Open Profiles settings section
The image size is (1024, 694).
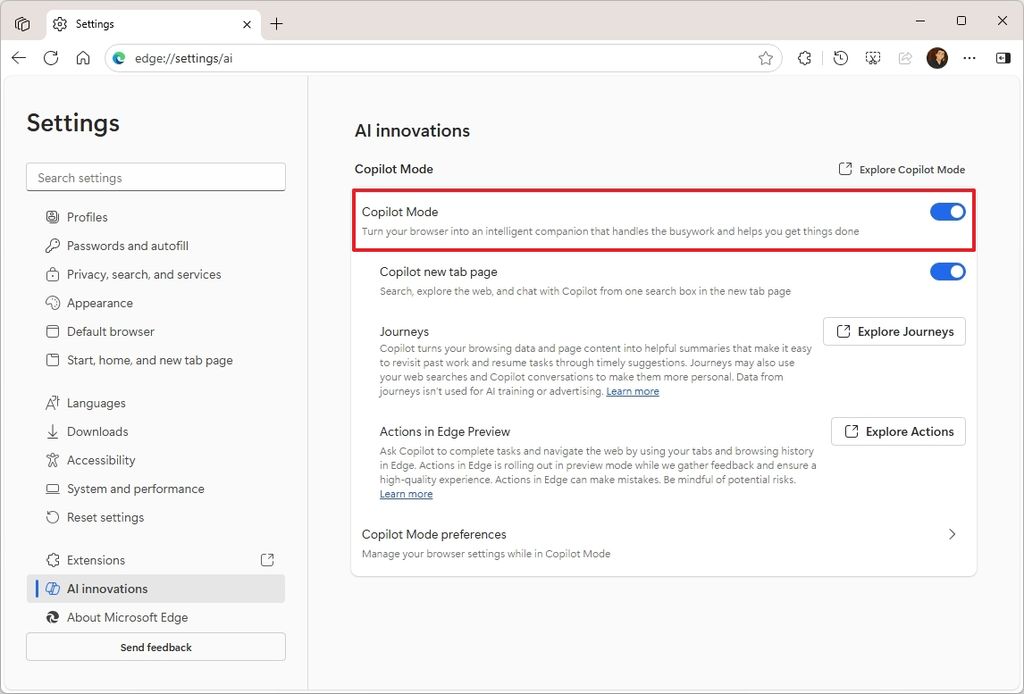(155, 217)
